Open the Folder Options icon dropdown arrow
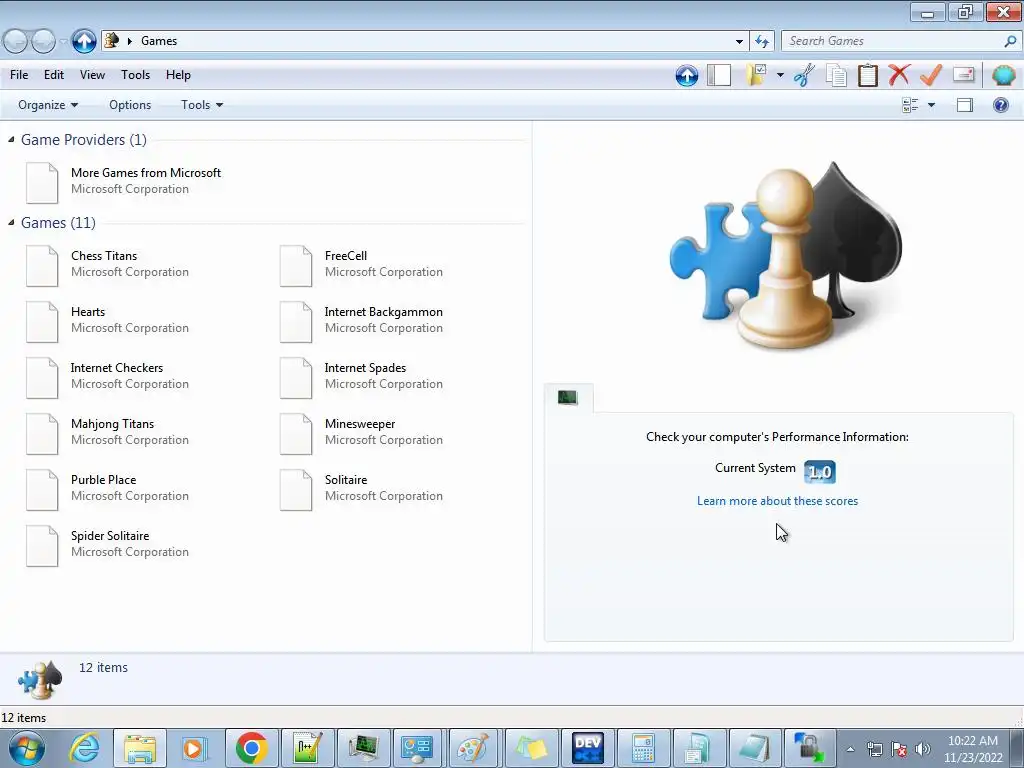This screenshot has width=1024, height=768. 780,75
